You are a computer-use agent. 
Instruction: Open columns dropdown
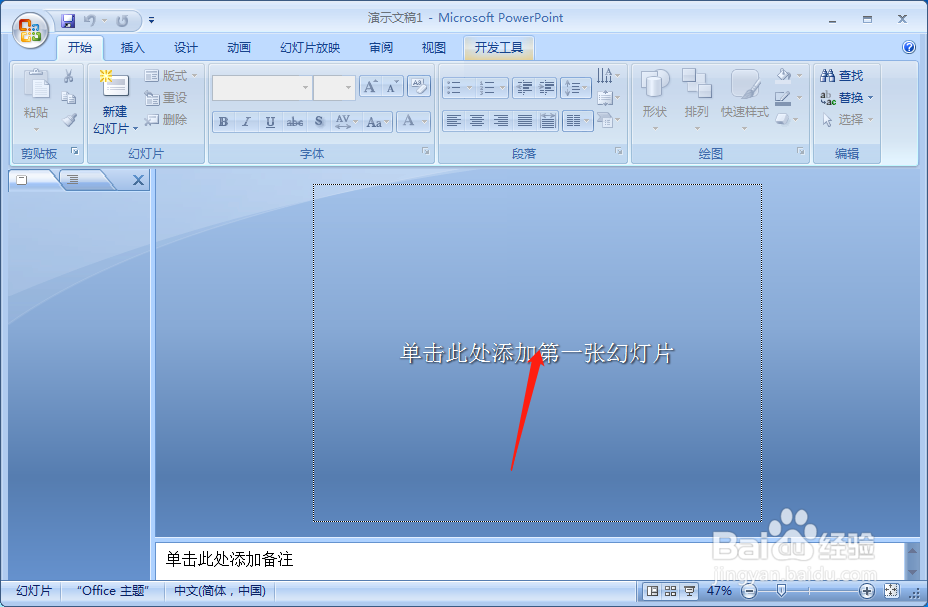click(577, 121)
